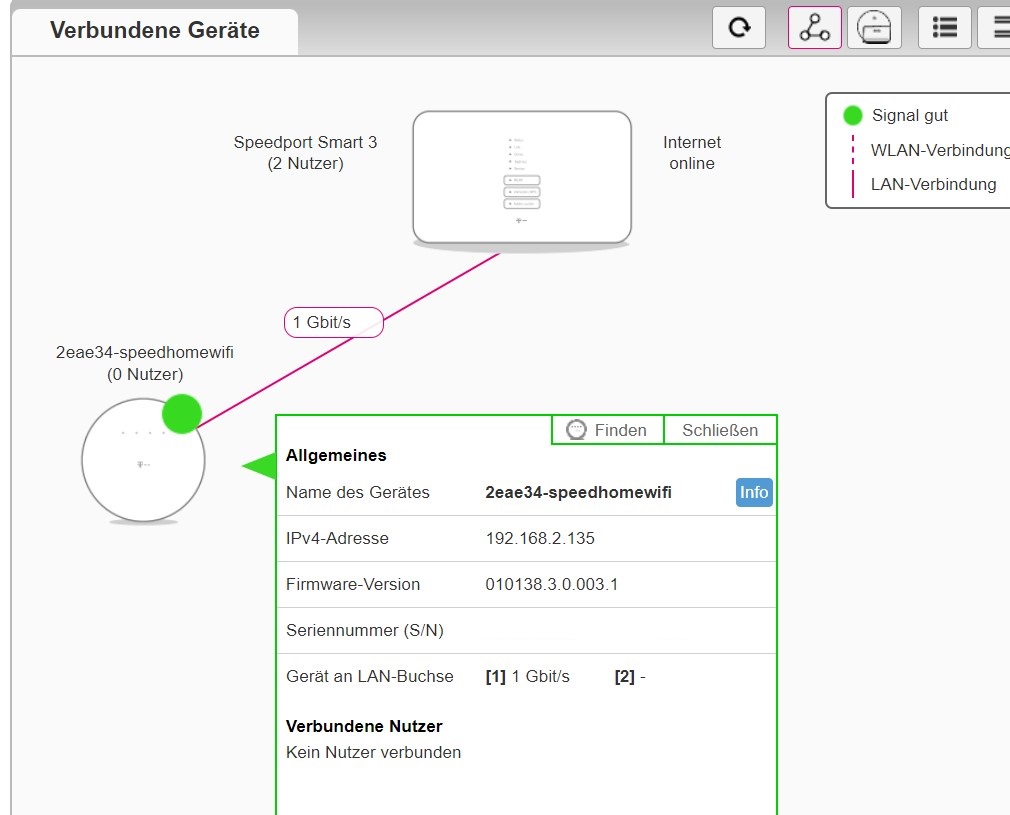Click the 1 Gbit/s connection speed label
Viewport: 1010px width, 815px height.
tap(334, 322)
